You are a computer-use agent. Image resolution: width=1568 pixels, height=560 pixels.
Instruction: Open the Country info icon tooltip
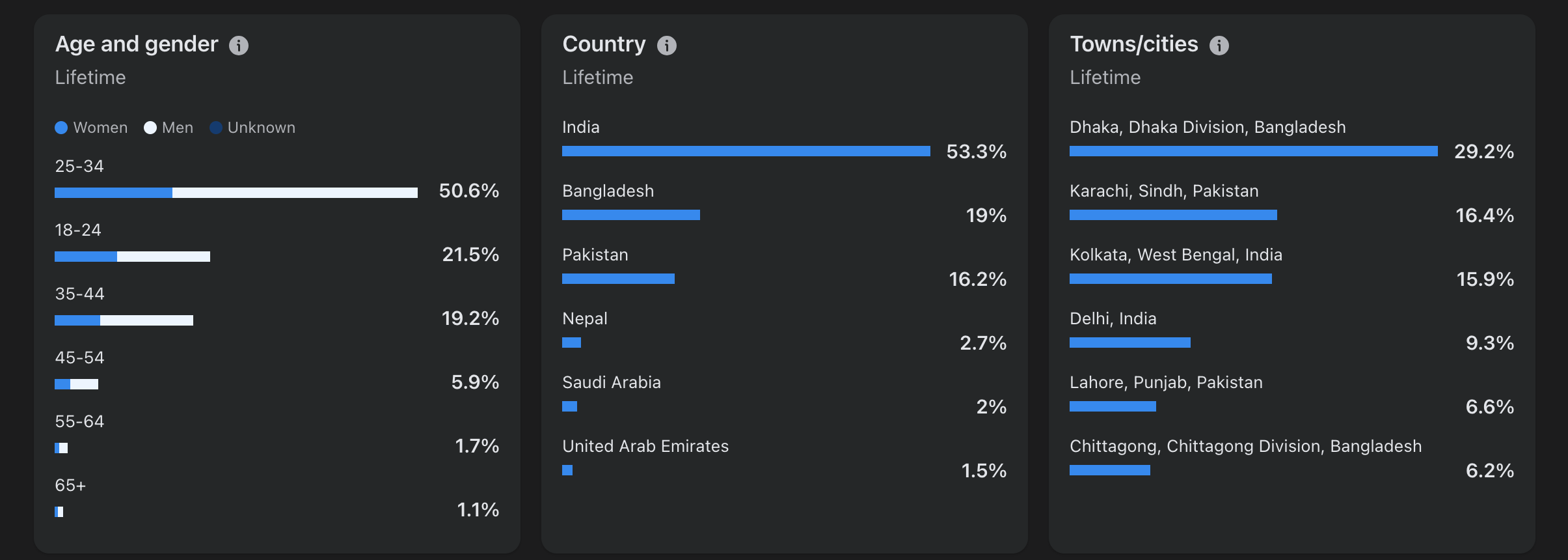667,46
